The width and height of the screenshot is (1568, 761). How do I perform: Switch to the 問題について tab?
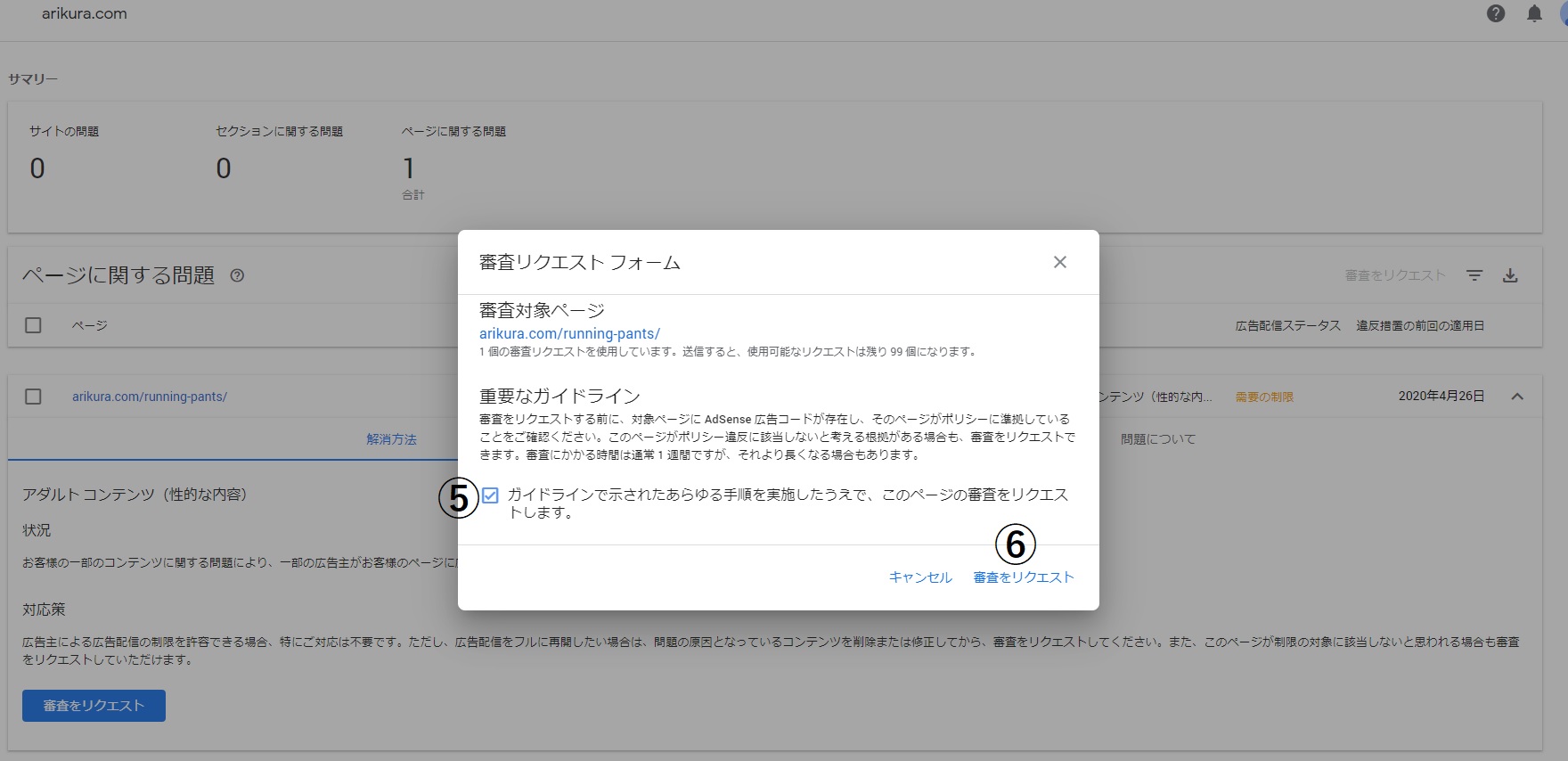[x=1157, y=439]
